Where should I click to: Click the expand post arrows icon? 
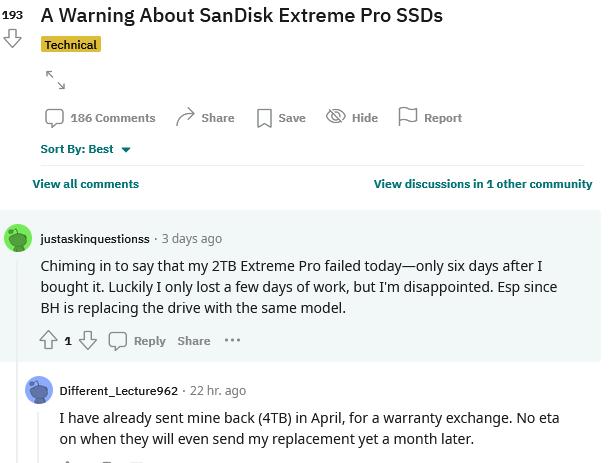[55, 80]
